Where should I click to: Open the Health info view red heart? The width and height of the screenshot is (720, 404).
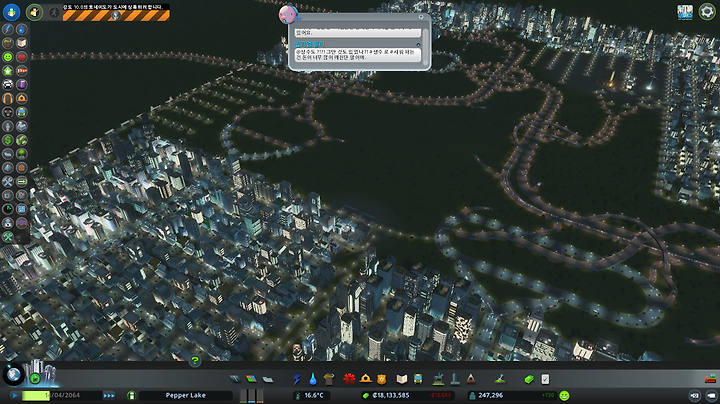[22, 57]
